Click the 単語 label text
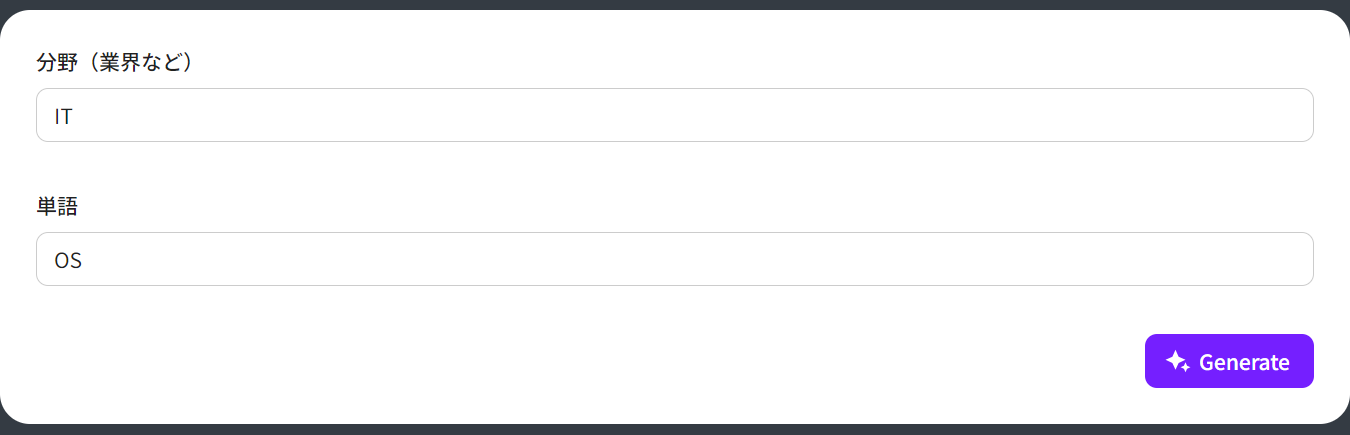Viewport: 1350px width, 435px height. click(57, 207)
